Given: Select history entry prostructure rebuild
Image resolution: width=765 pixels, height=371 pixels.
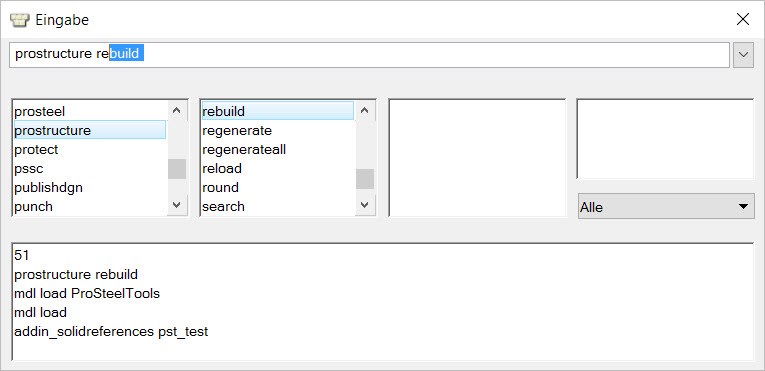Looking at the screenshot, I should [x=76, y=274].
